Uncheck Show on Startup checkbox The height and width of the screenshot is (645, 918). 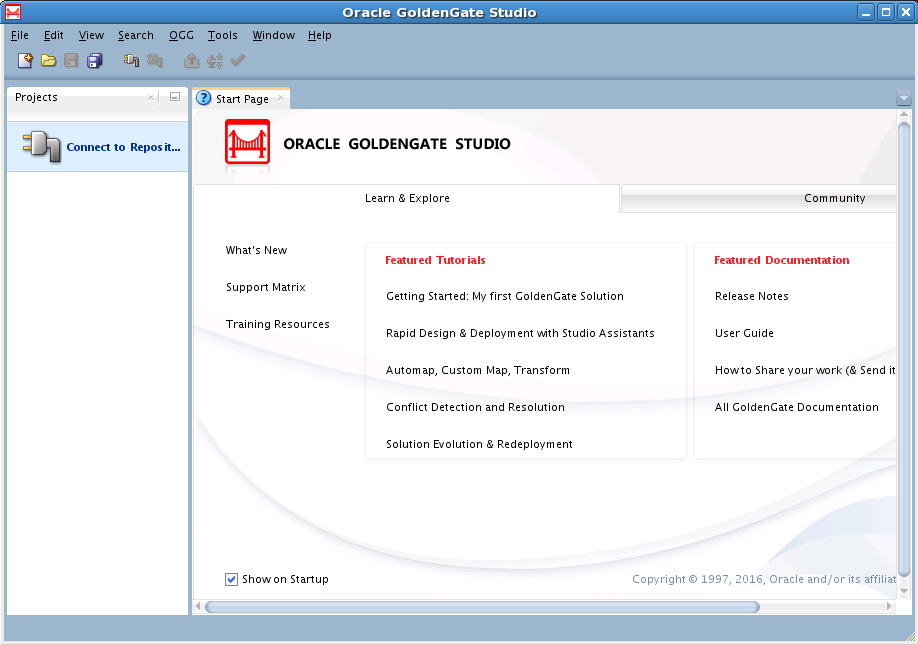[231, 579]
